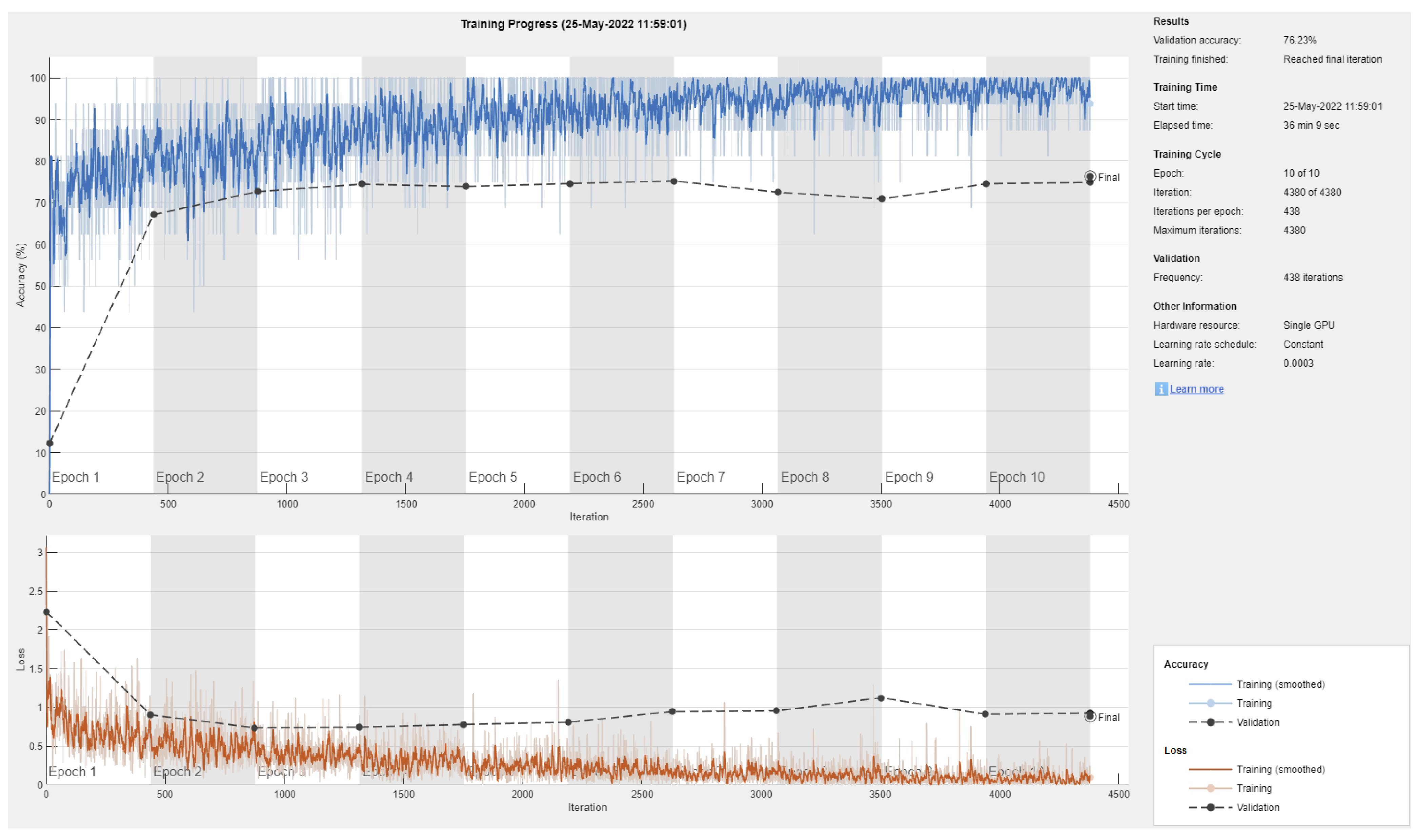Click the Final marker on loss plot
This screenshot has width=1424, height=840.
point(1089,717)
